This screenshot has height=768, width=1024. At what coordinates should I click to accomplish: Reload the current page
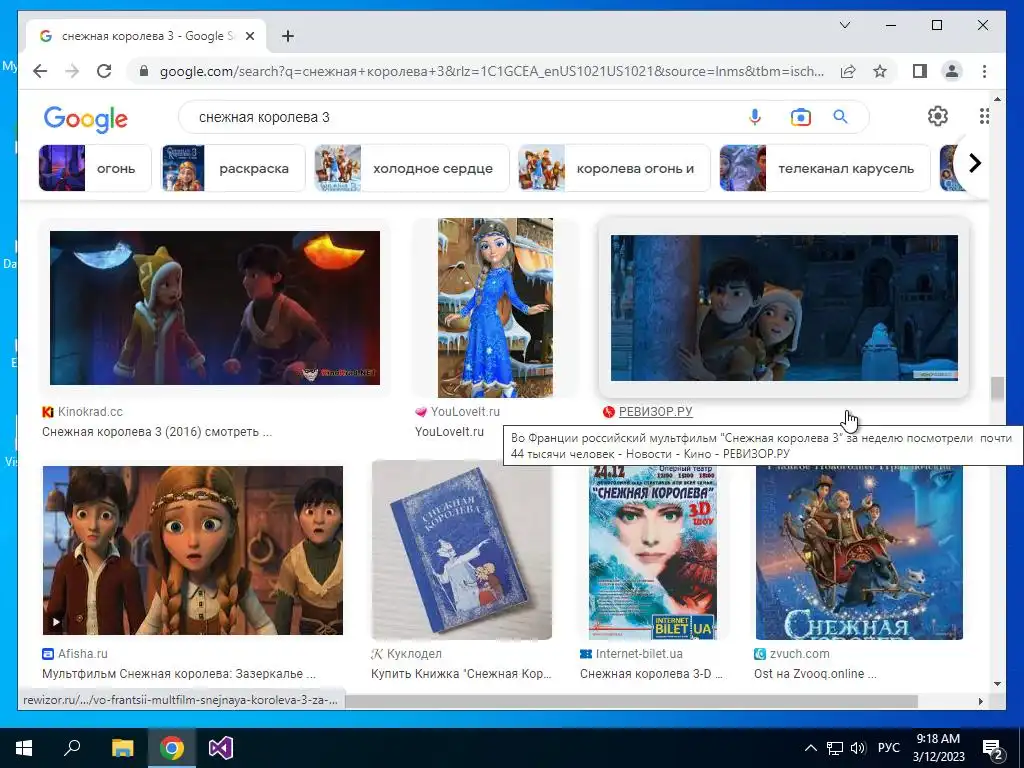point(104,71)
